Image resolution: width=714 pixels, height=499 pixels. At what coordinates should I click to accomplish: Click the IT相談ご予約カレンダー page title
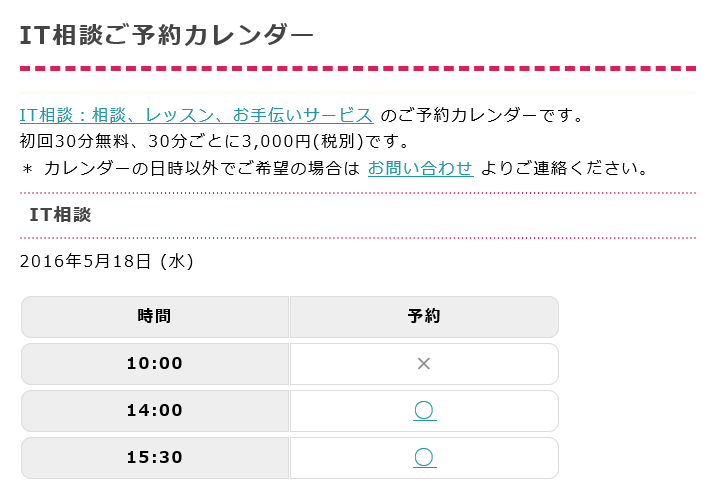(x=167, y=35)
